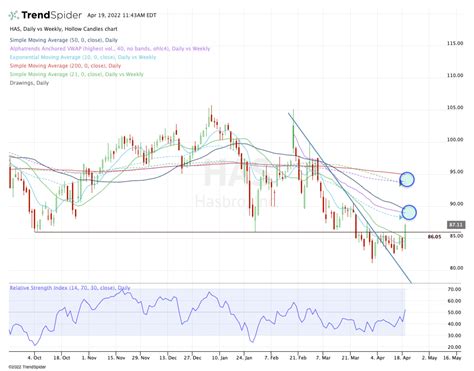Viewport: 474px width, 371px height.
Task: Click the ©2022 TrendSpider copyright text
Action: pyautogui.click(x=27, y=367)
